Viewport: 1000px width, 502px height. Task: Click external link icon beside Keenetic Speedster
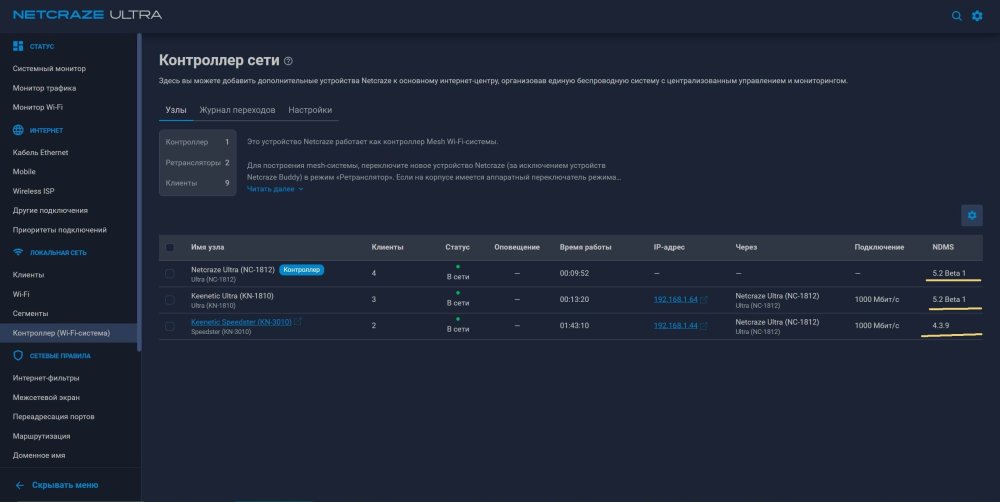click(297, 322)
